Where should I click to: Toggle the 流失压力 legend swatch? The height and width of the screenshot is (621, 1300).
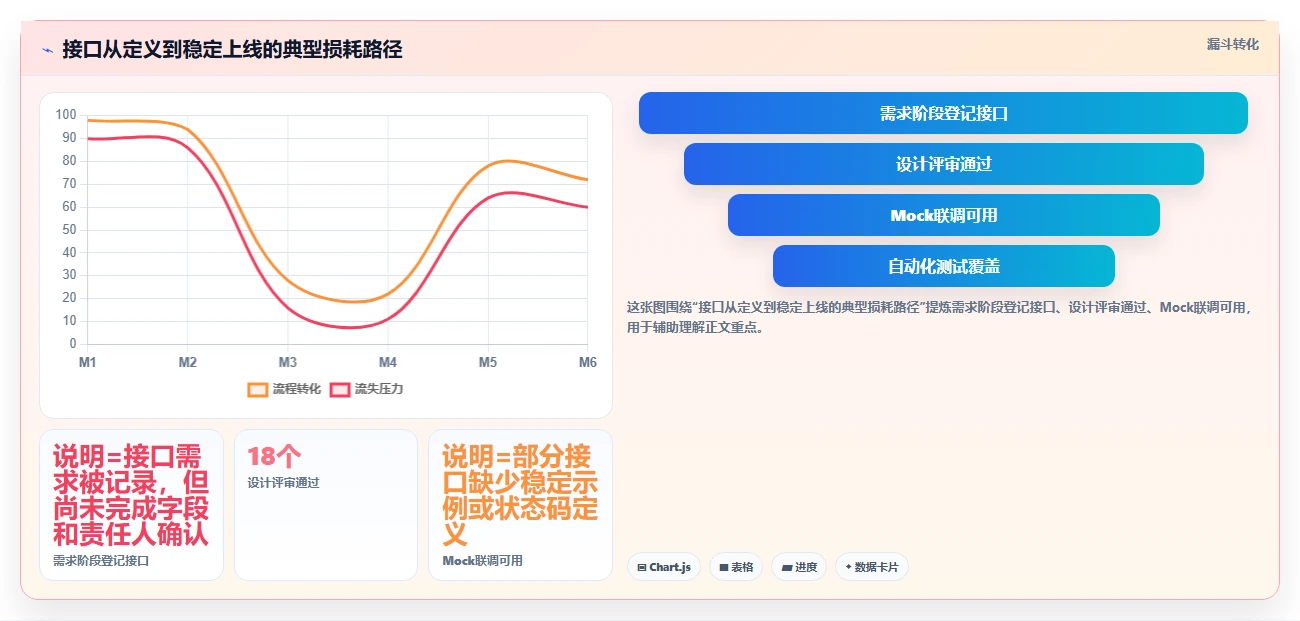pyautogui.click(x=340, y=389)
